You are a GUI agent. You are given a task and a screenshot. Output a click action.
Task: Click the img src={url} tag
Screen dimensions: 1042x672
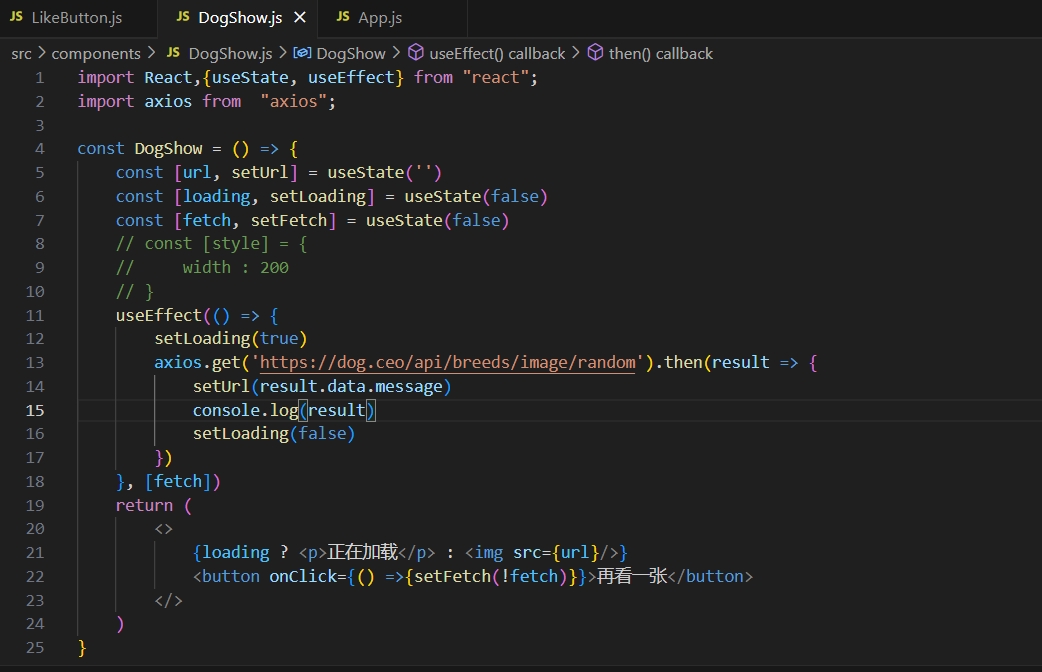pyautogui.click(x=542, y=553)
